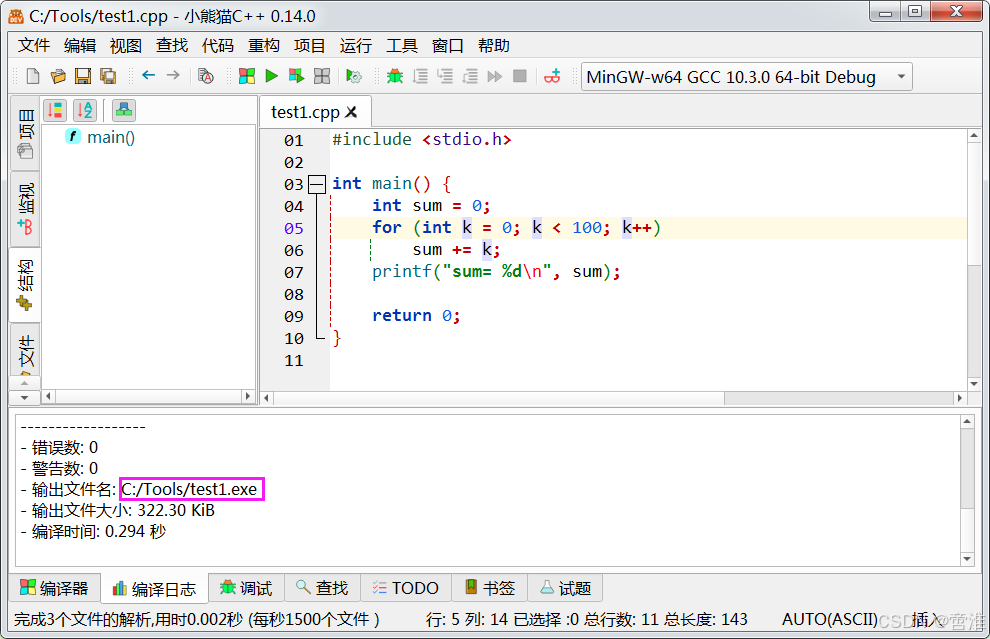Run the program with green play icon

pyautogui.click(x=271, y=76)
